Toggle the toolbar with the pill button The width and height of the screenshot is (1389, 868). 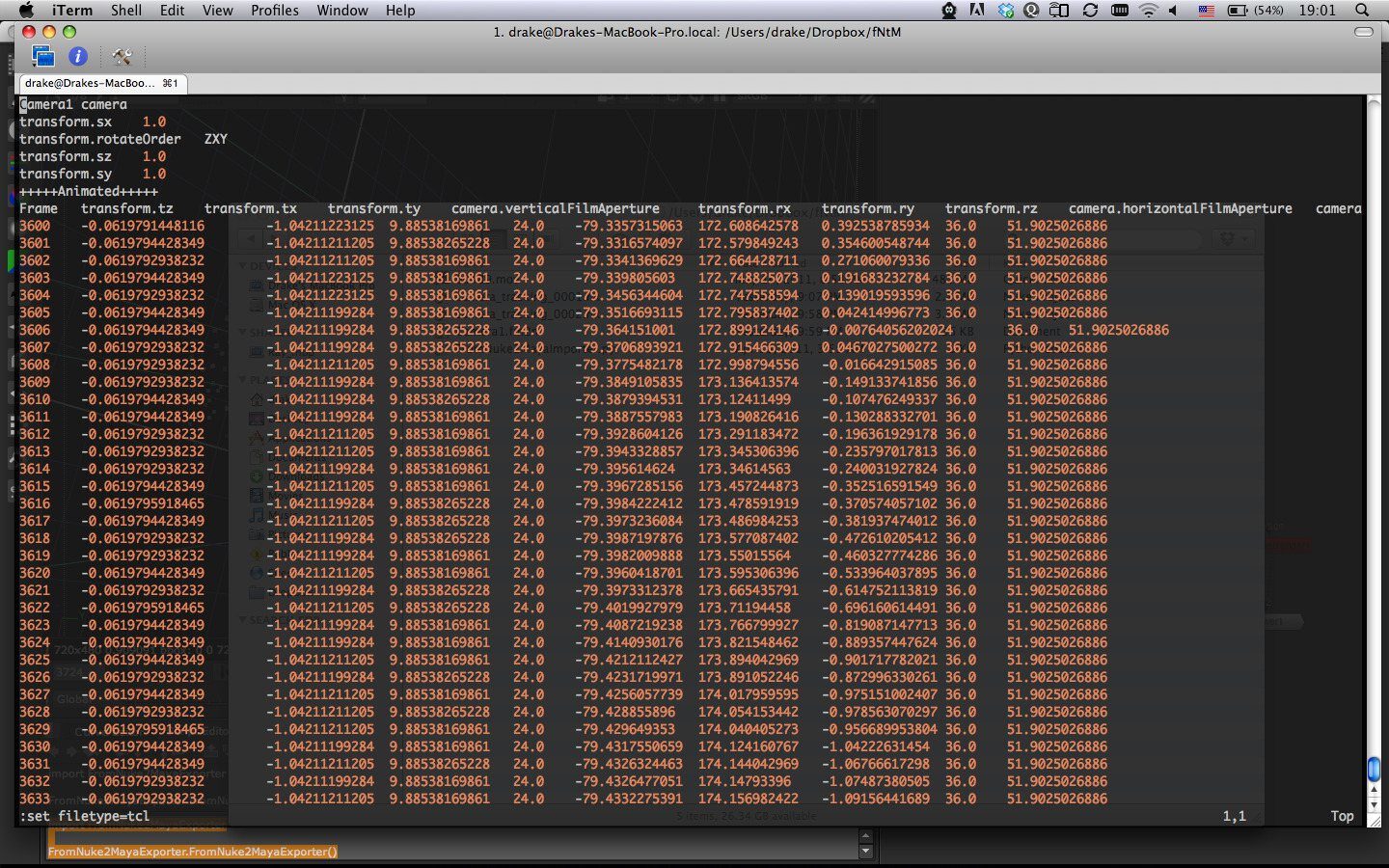[x=1363, y=32]
